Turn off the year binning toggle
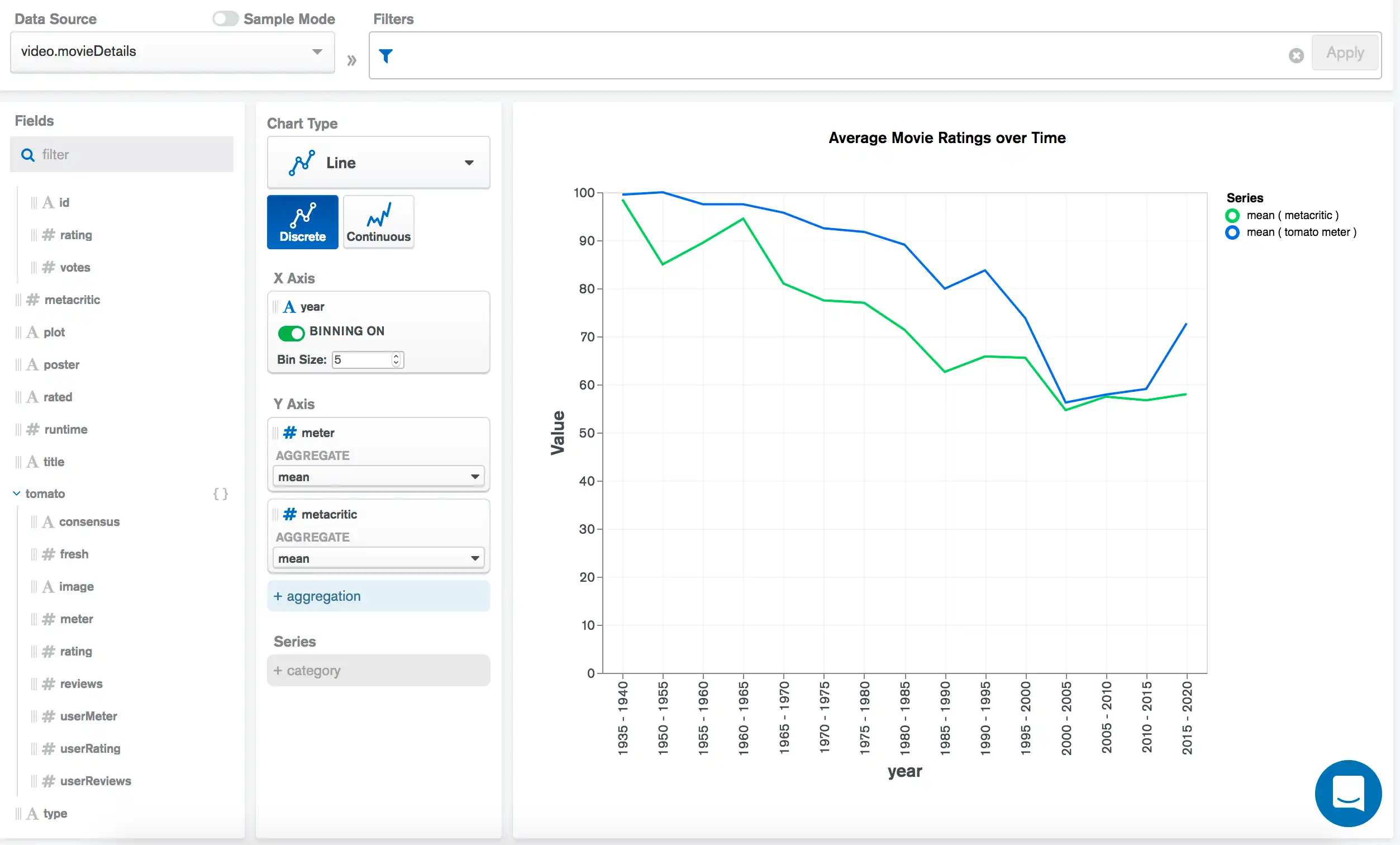This screenshot has width=1400, height=845. tap(292, 333)
